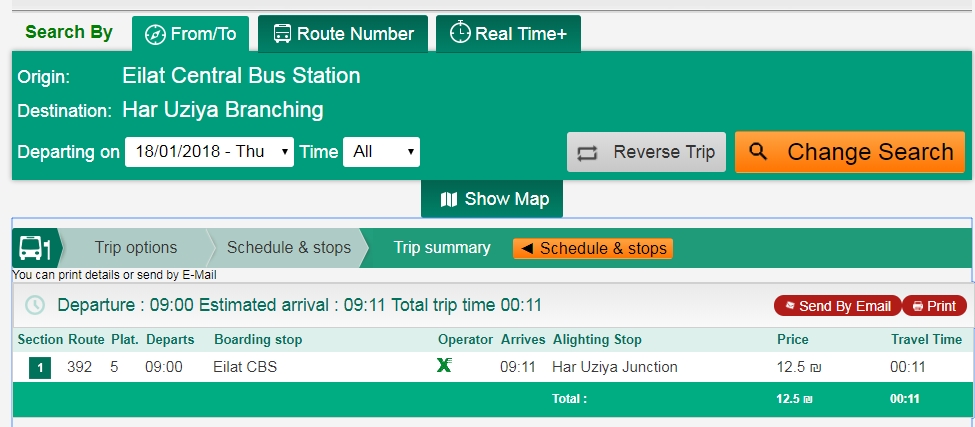Go to the Trip options step

136,247
